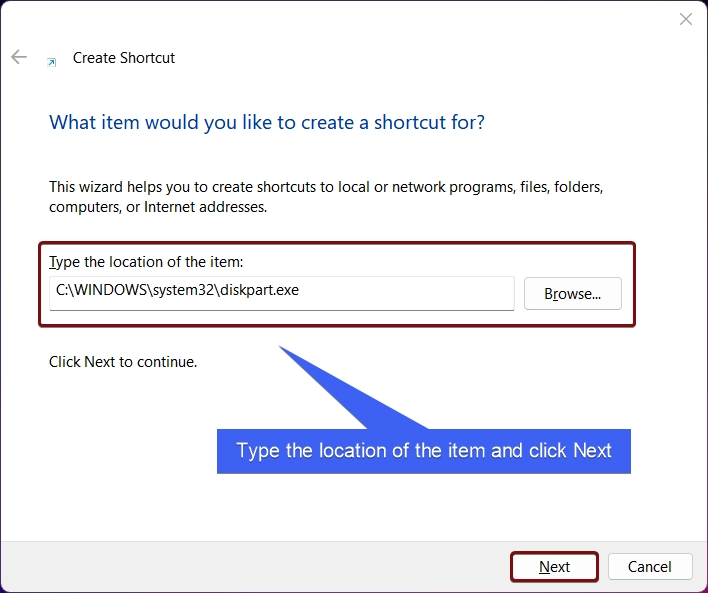708x593 pixels.
Task: Click the 'Click Next to continue.' text
Action: [123, 362]
